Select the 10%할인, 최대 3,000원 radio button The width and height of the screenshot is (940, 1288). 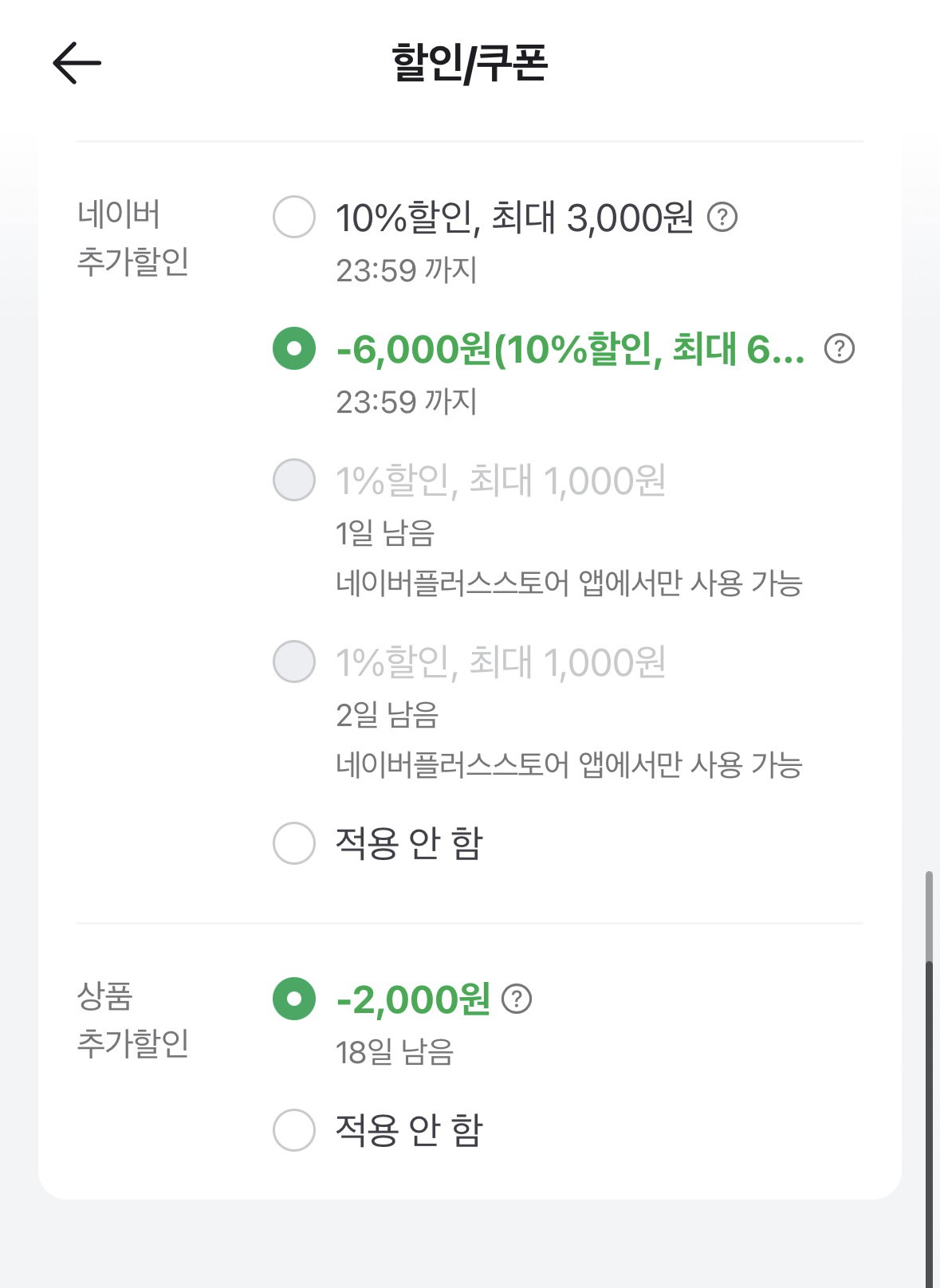(x=294, y=217)
